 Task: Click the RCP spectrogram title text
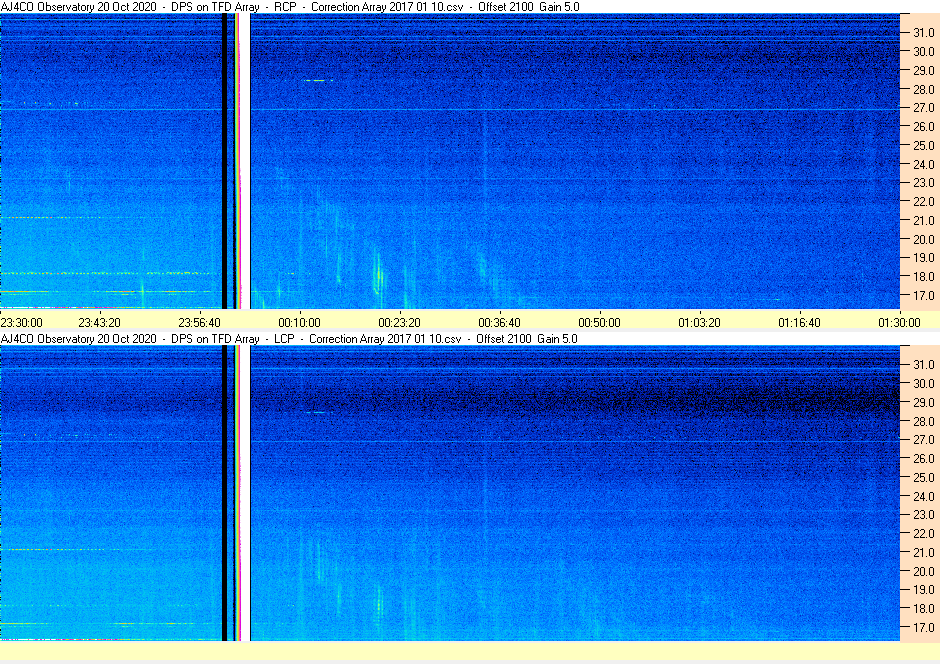tap(290, 7)
